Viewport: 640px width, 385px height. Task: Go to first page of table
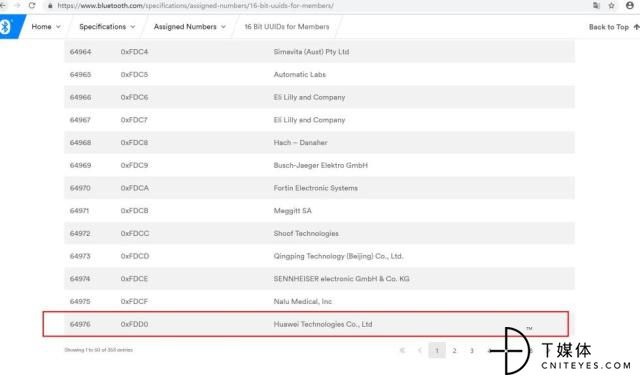coord(402,350)
